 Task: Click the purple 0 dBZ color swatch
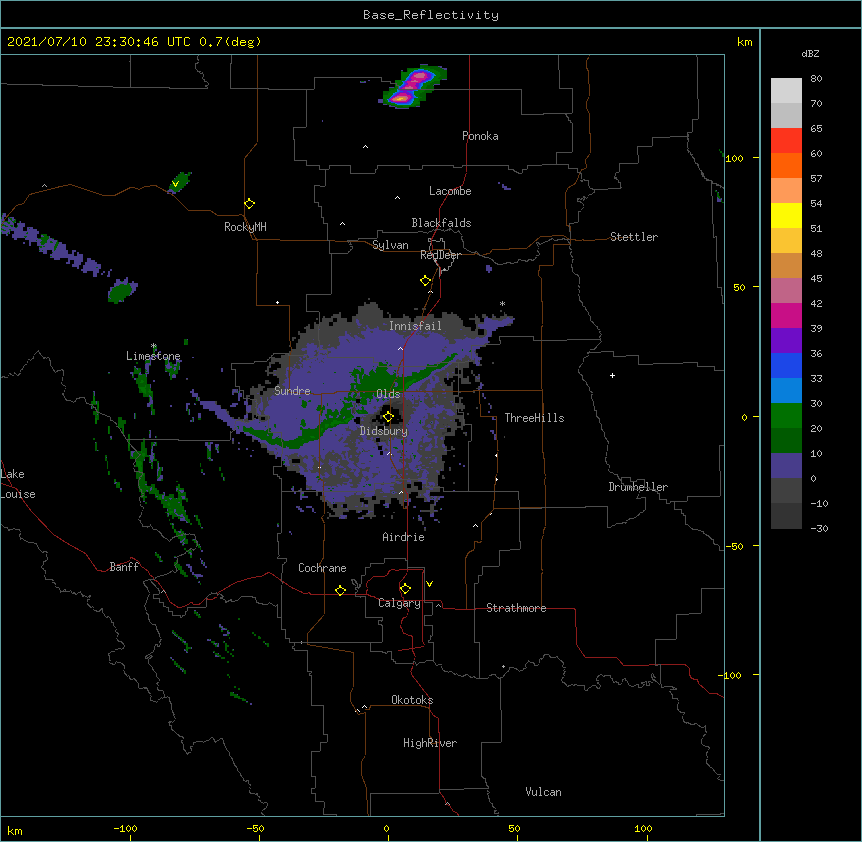(x=786, y=466)
